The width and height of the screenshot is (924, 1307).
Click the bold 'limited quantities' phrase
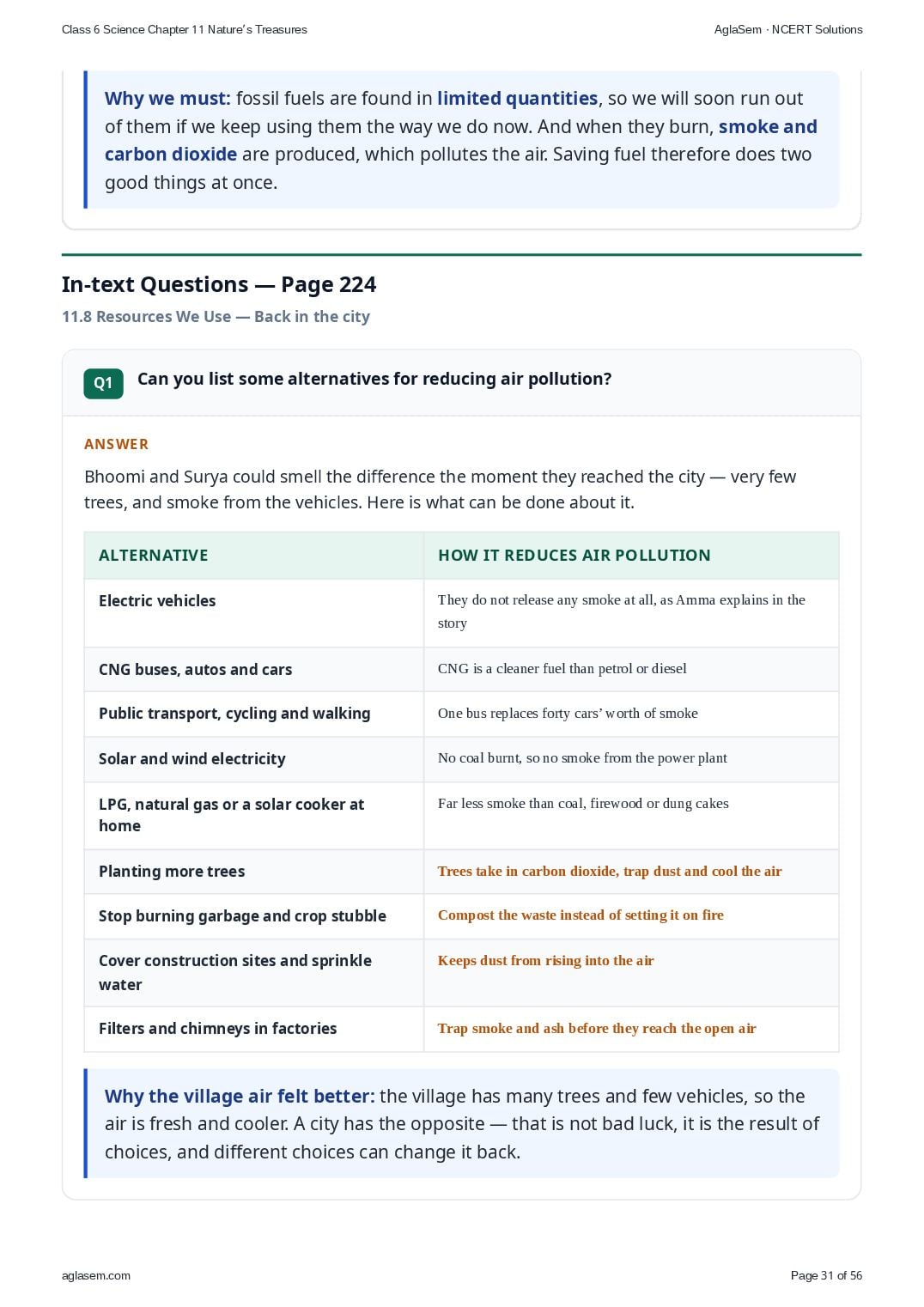[518, 99]
